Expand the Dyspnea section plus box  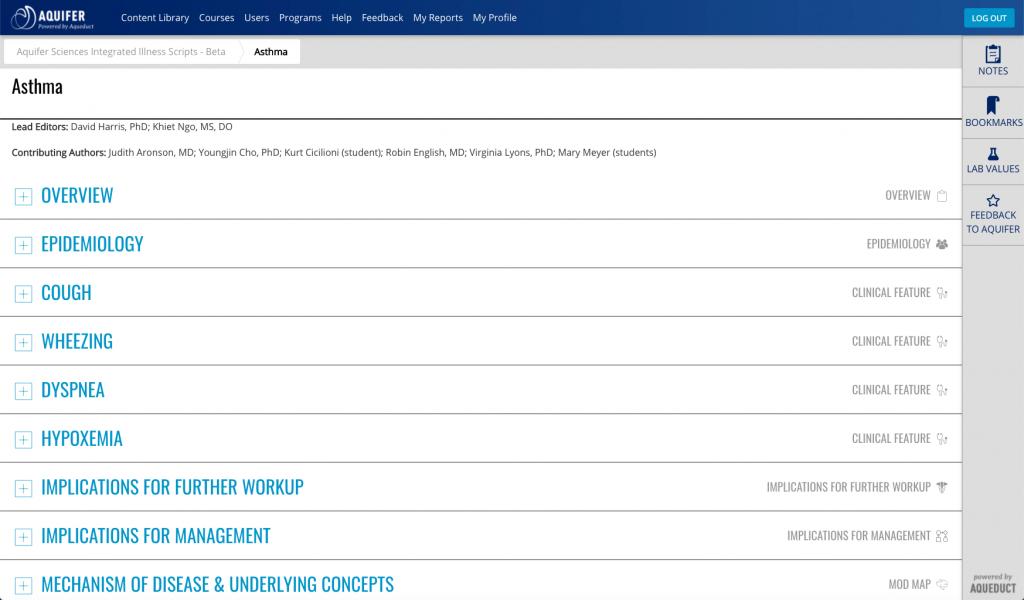[x=24, y=391]
